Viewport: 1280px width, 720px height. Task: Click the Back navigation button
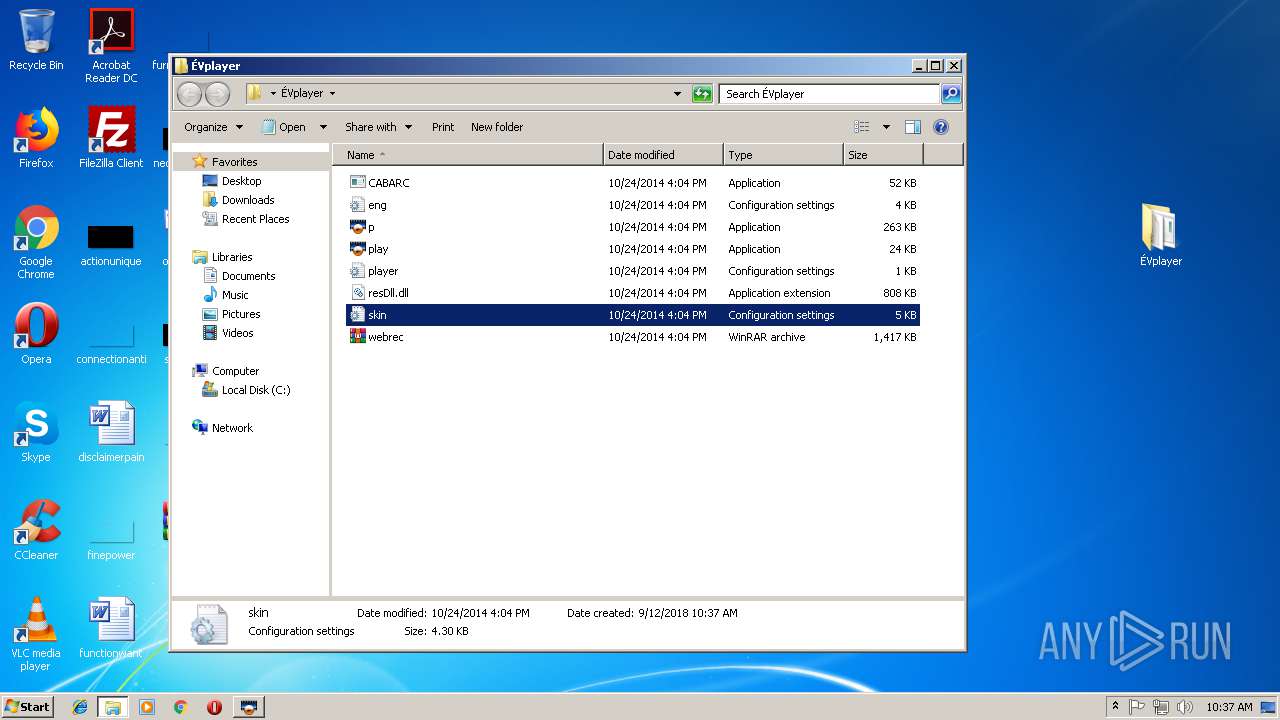tap(189, 94)
